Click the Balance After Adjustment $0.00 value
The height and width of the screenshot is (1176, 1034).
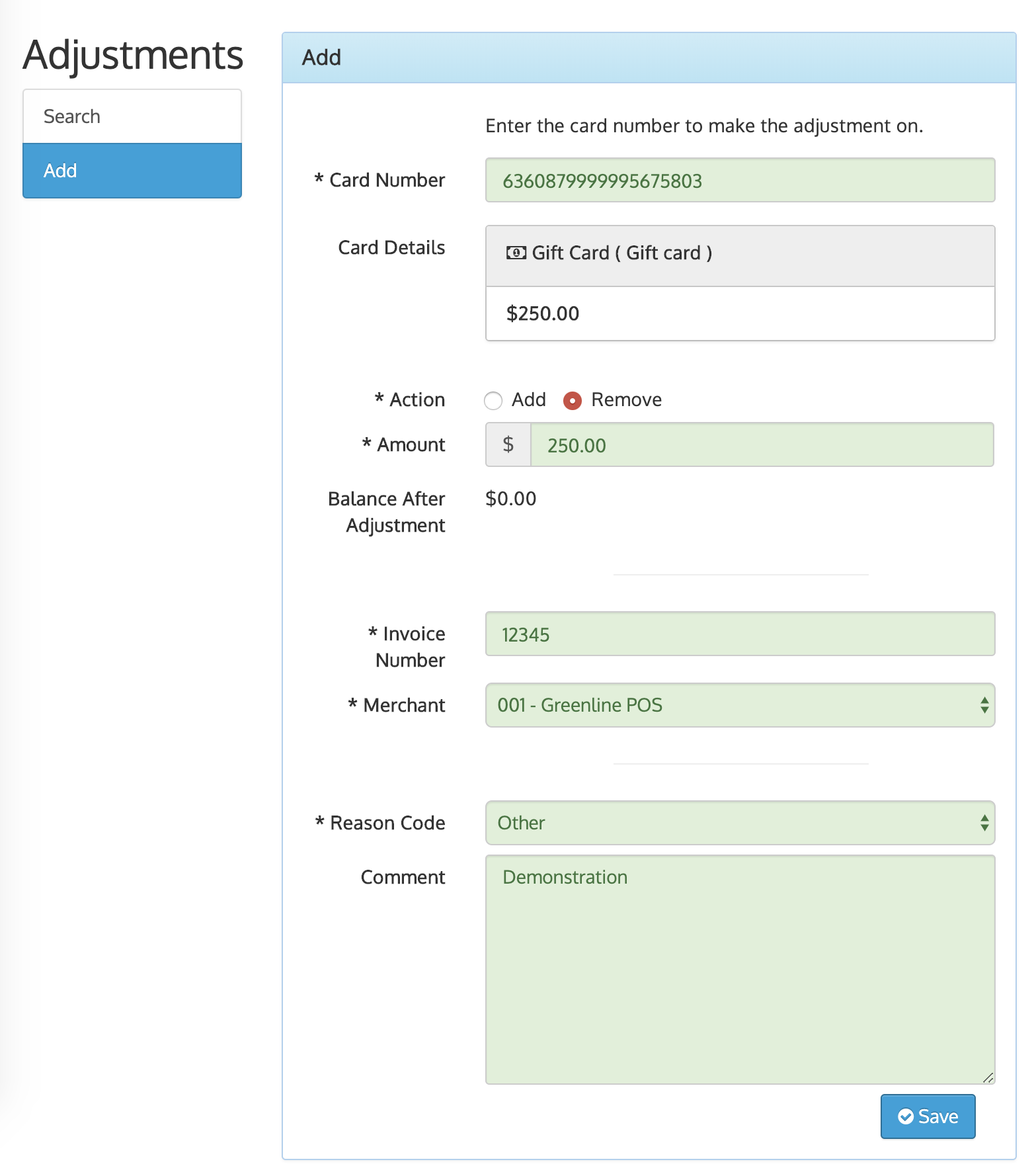click(510, 499)
